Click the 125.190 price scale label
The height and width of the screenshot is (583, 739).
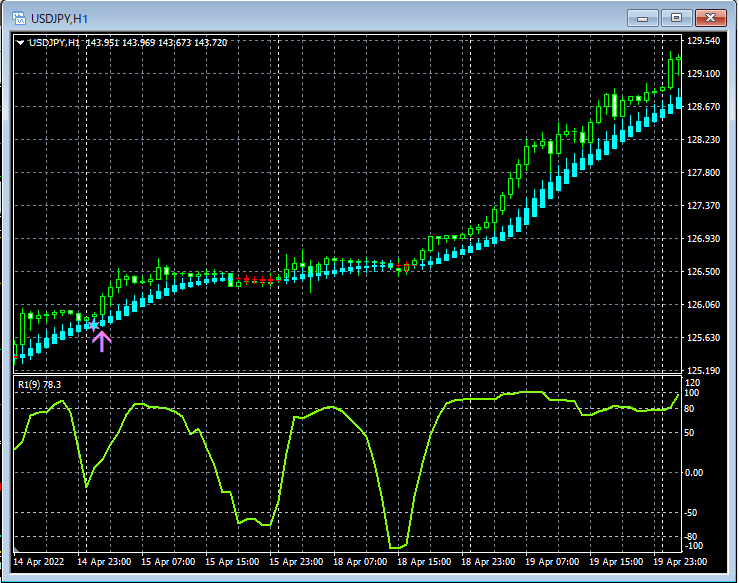coord(704,370)
